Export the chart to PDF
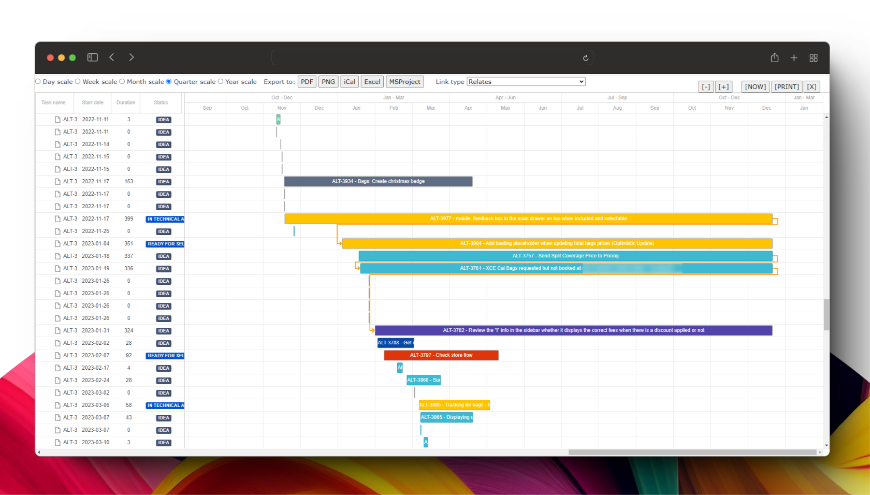 307,82
